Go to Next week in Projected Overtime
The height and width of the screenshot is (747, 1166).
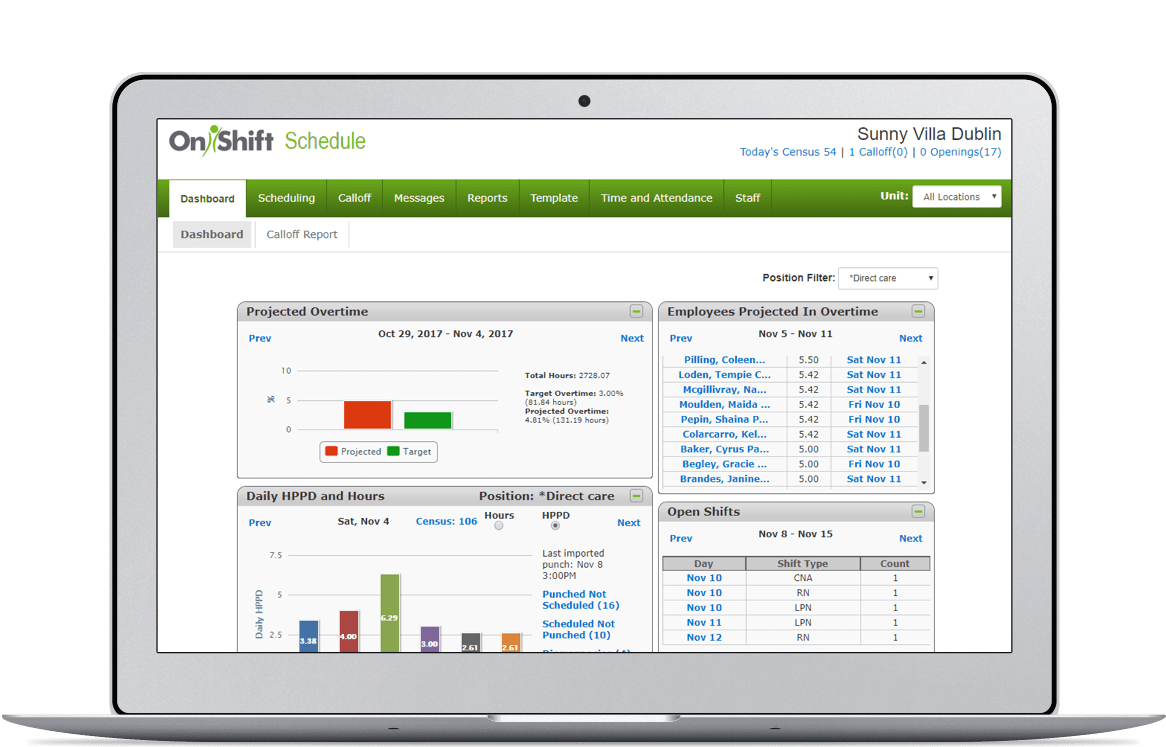tap(632, 338)
